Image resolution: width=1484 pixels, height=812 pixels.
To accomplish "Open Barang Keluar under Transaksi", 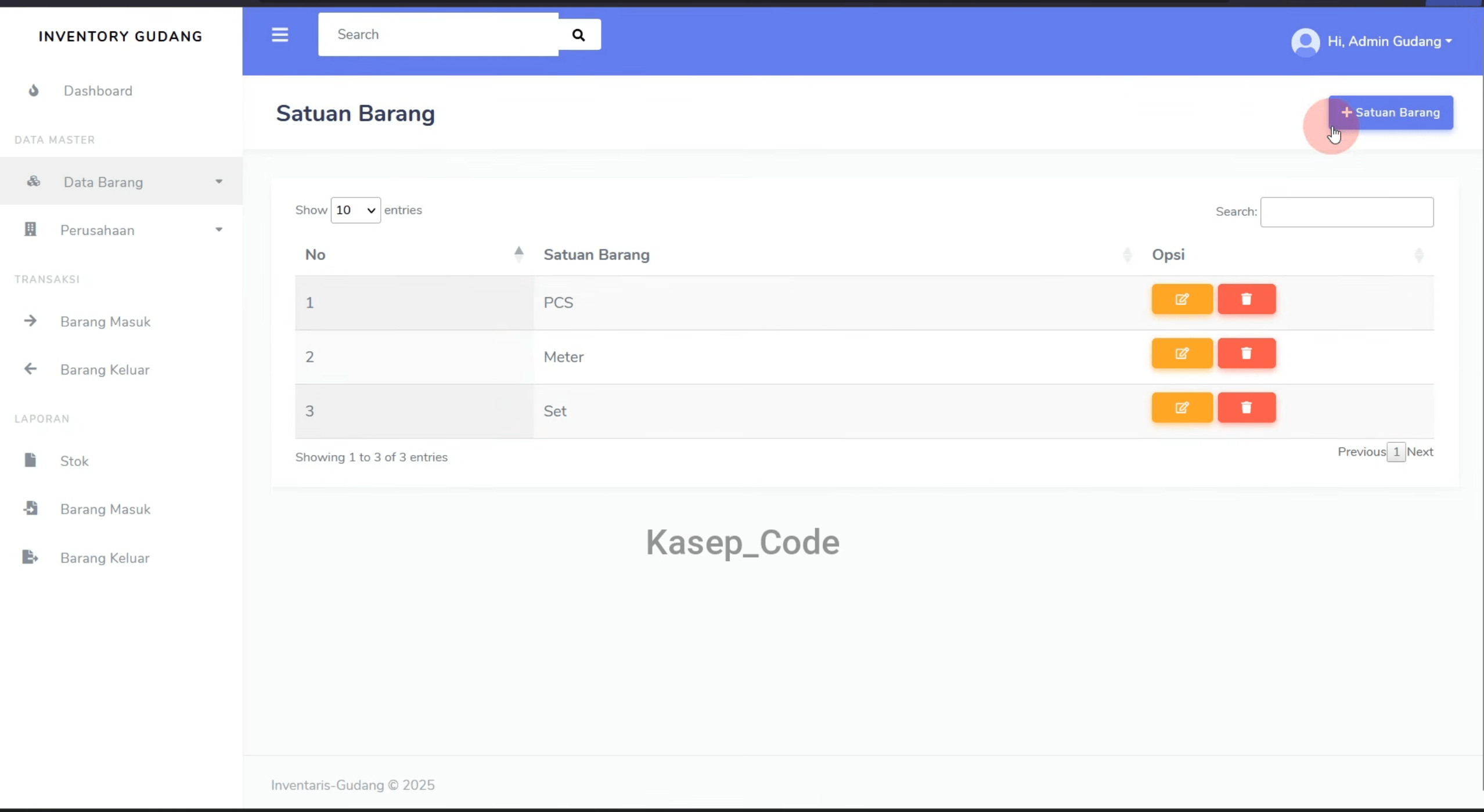I will (105, 370).
